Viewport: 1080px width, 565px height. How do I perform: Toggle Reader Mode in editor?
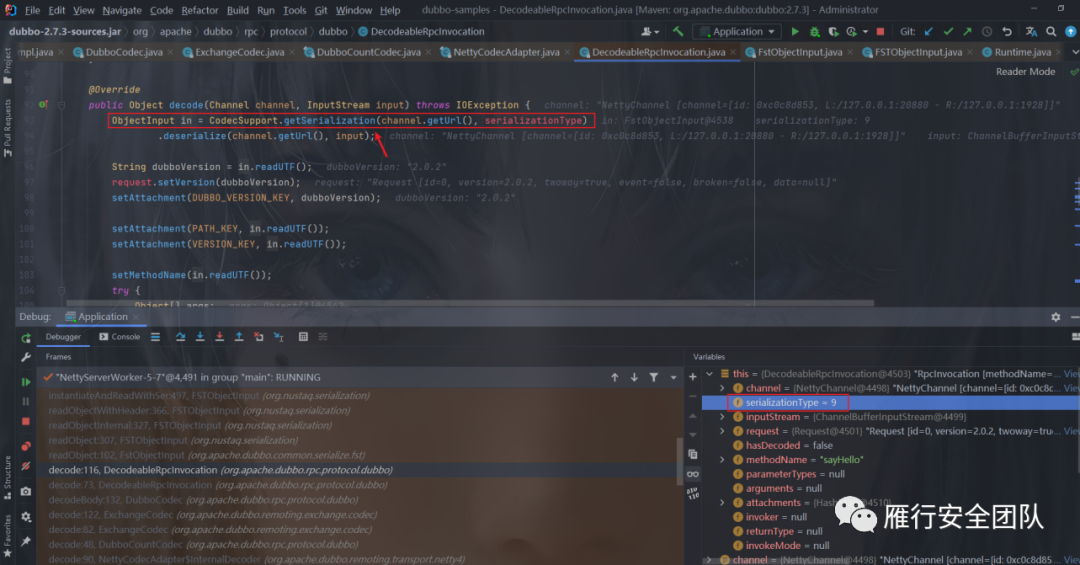coord(1025,72)
